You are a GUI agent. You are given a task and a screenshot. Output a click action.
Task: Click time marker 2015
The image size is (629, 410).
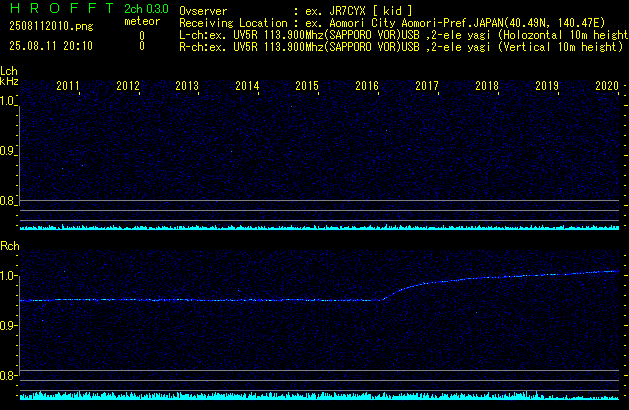tap(307, 86)
